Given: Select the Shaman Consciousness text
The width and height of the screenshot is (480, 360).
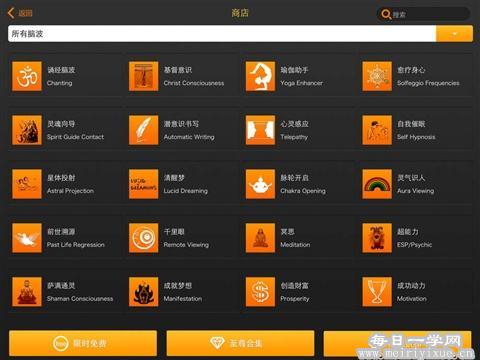Looking at the screenshot, I should pos(80,299).
